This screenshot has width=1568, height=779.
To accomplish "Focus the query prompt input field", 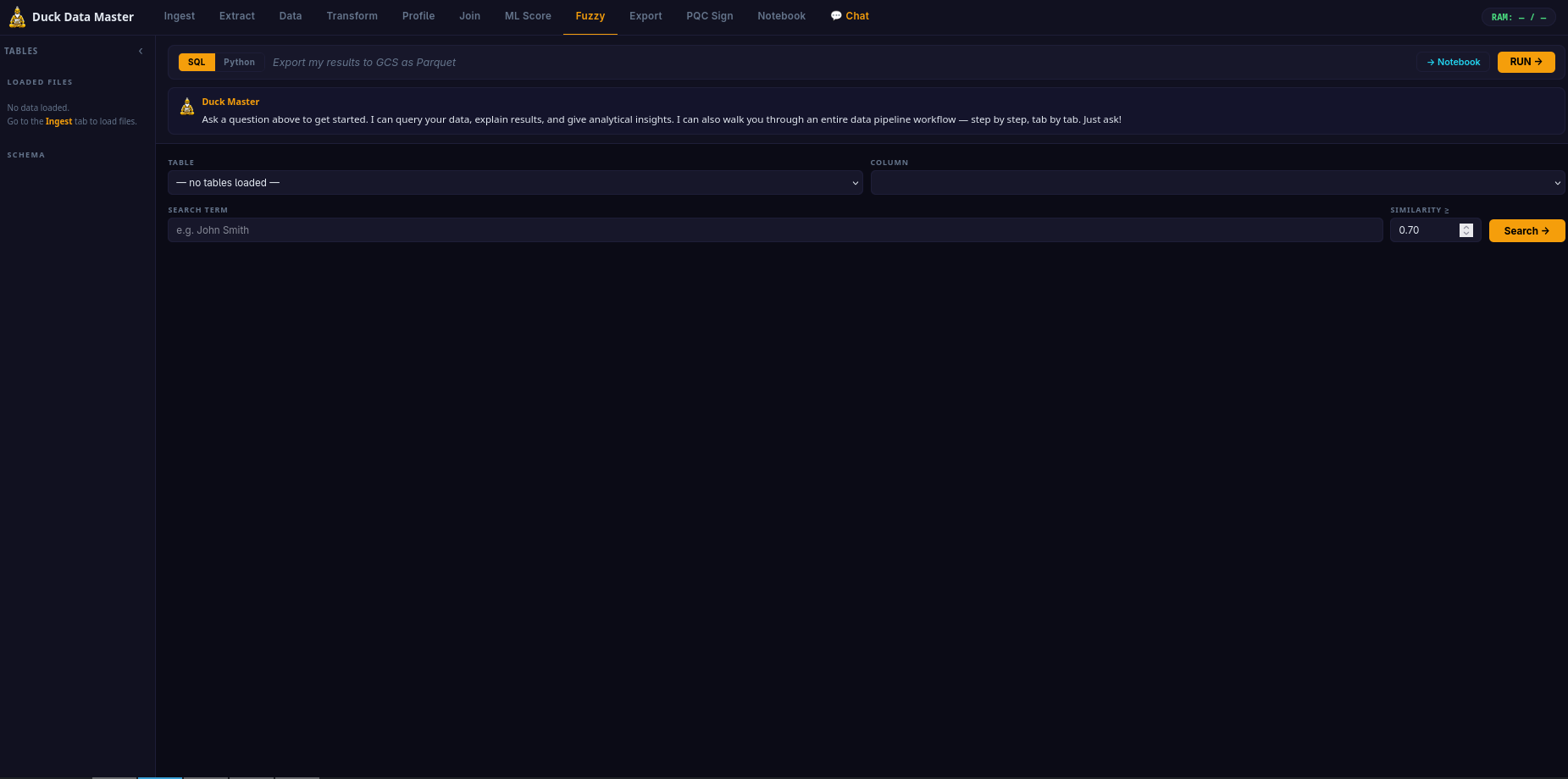I will pos(839,62).
